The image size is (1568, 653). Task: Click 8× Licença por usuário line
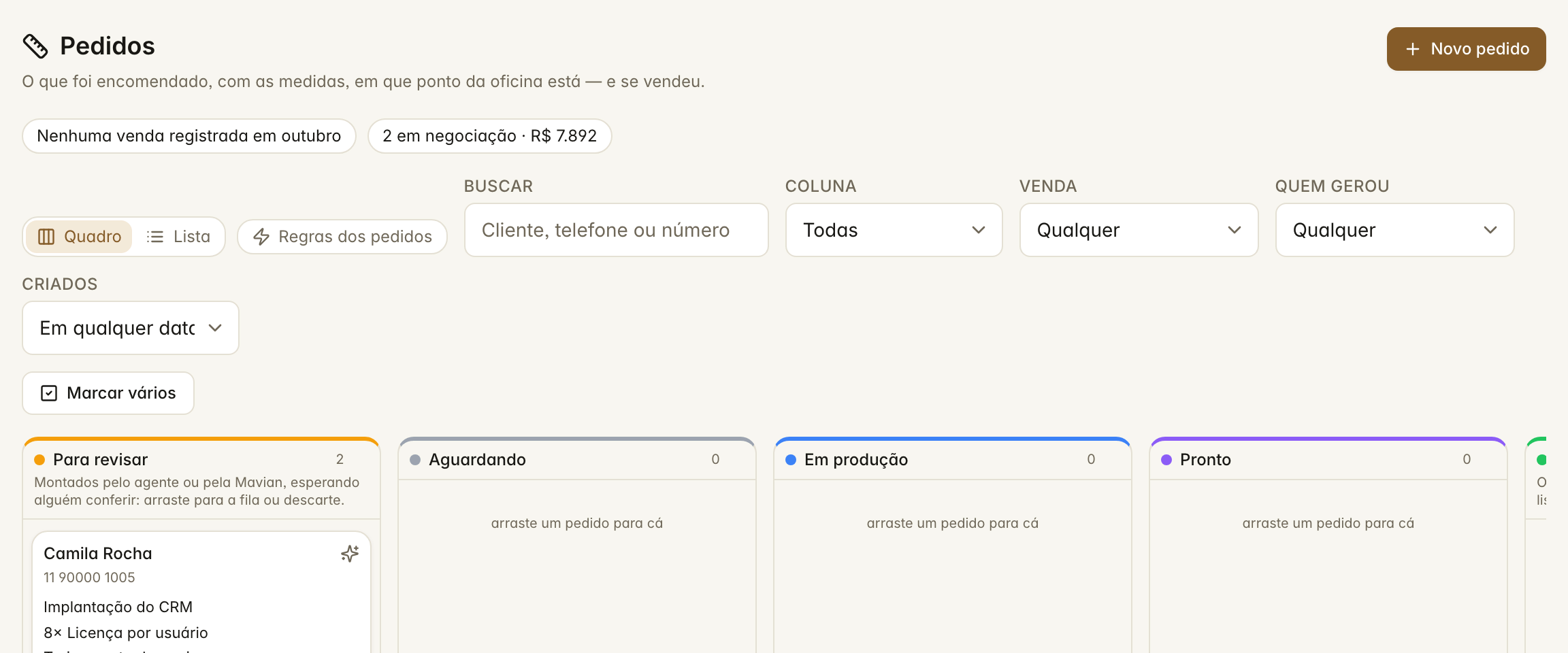click(x=126, y=633)
